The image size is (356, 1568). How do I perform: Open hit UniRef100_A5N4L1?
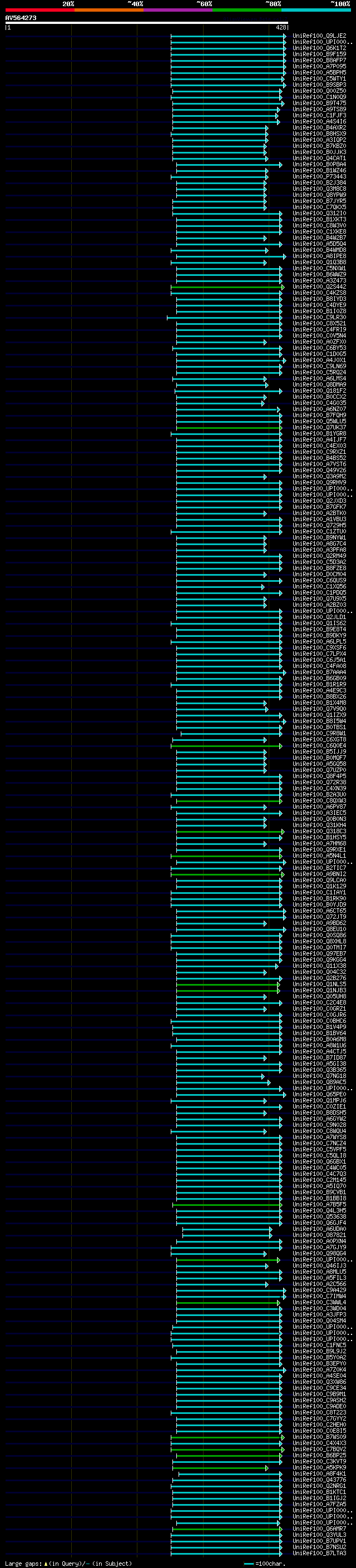point(319,855)
